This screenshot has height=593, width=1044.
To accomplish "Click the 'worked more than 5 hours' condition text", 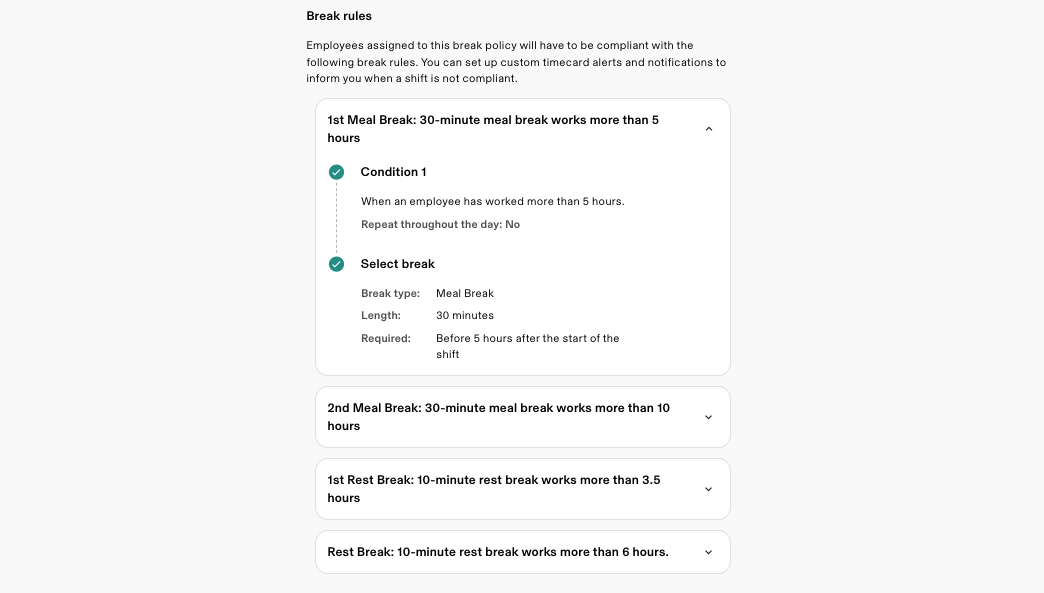I will pyautogui.click(x=492, y=202).
